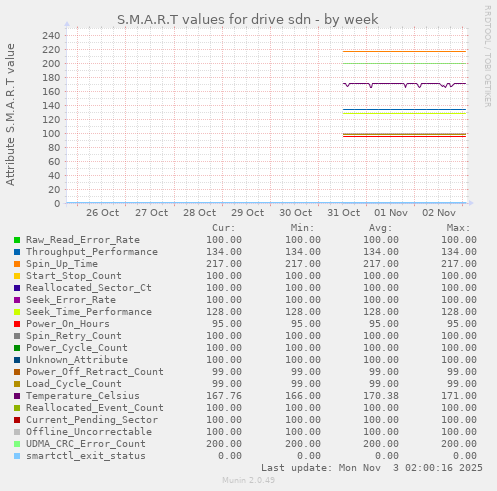497x491 pixels.
Task: Select the Offline_Uncorrectable legend label
Action: point(89,432)
